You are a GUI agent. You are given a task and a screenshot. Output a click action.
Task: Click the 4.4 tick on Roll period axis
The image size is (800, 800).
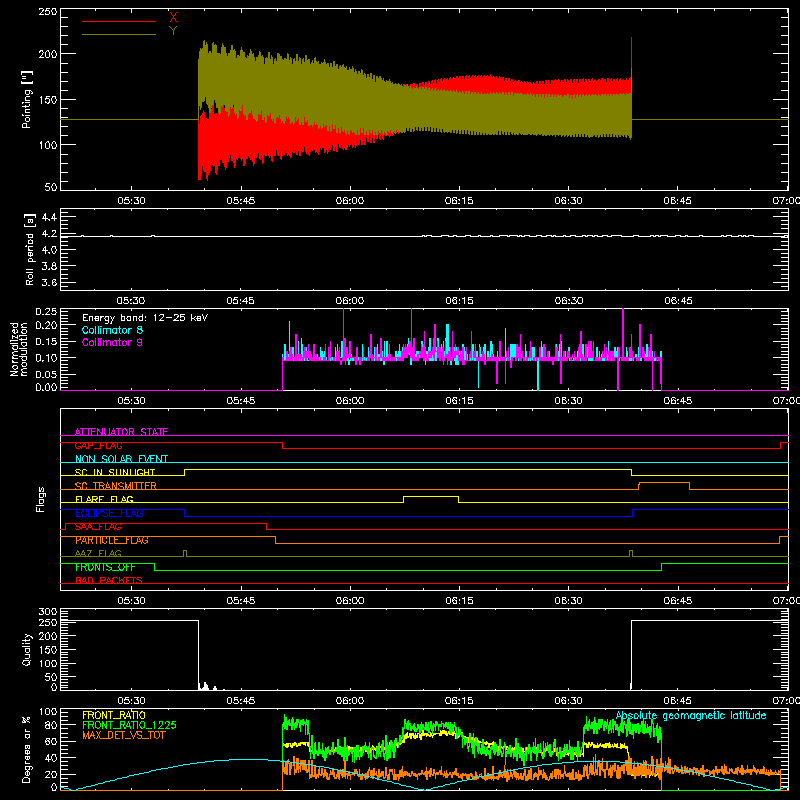click(x=49, y=217)
